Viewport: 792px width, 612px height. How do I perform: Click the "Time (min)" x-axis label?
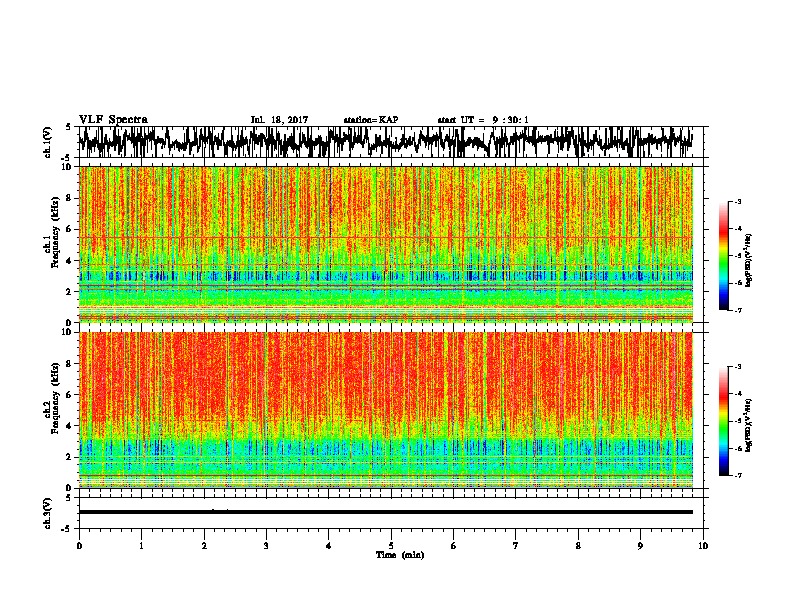pos(400,555)
